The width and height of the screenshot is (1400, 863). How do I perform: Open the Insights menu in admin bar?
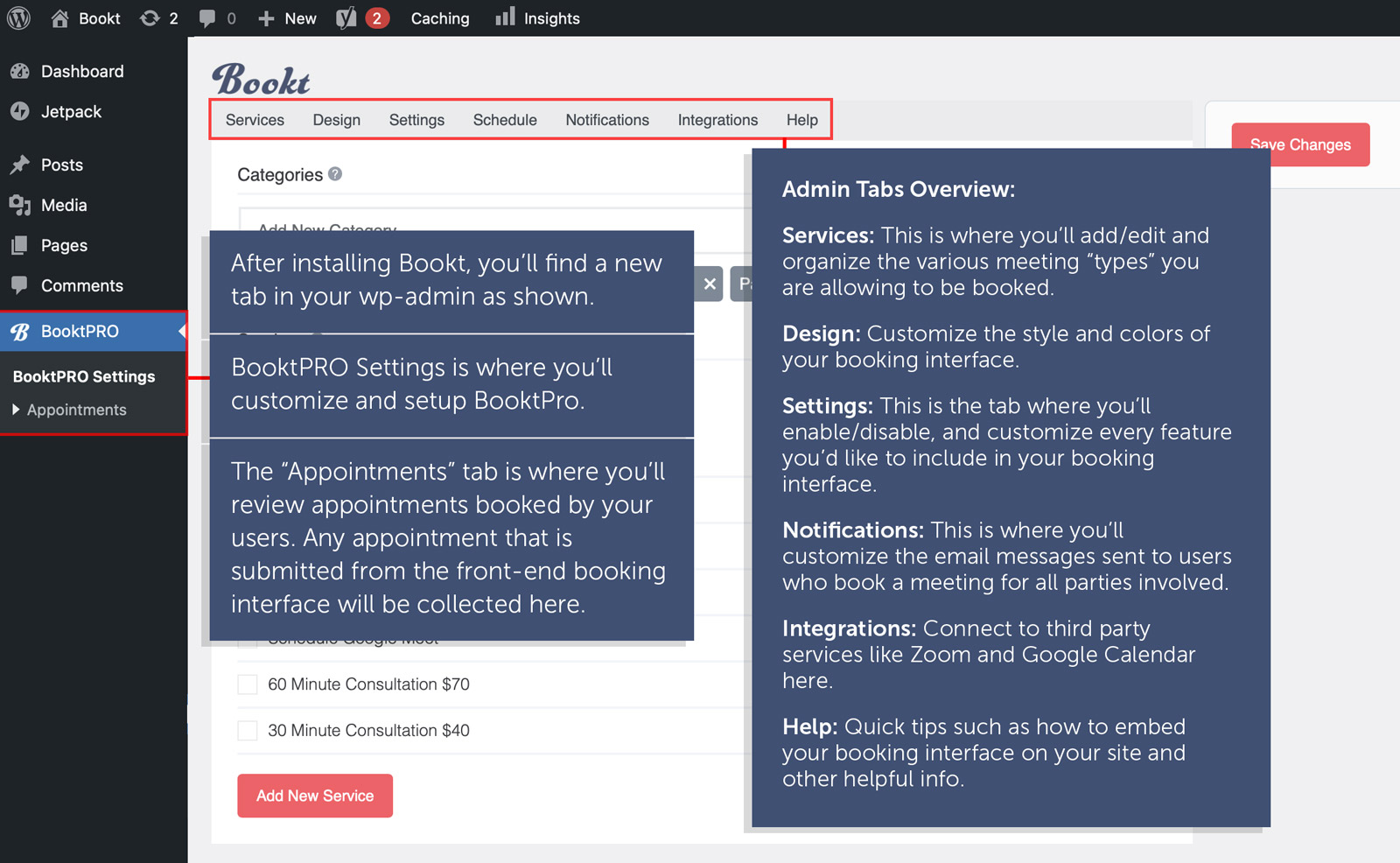551,18
